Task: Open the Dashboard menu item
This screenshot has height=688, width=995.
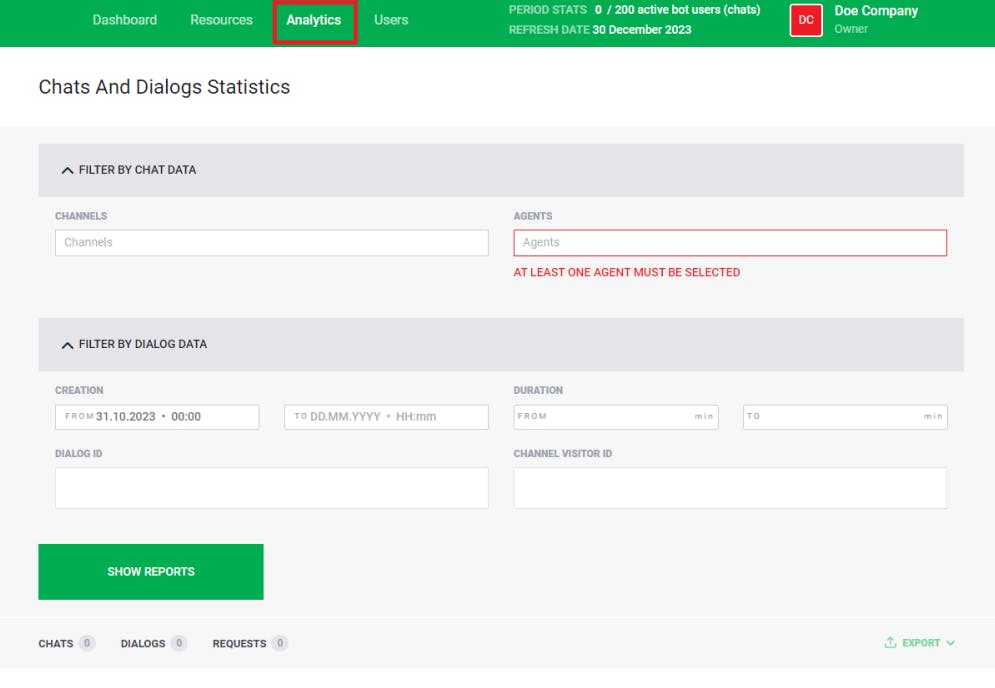Action: pyautogui.click(x=124, y=20)
